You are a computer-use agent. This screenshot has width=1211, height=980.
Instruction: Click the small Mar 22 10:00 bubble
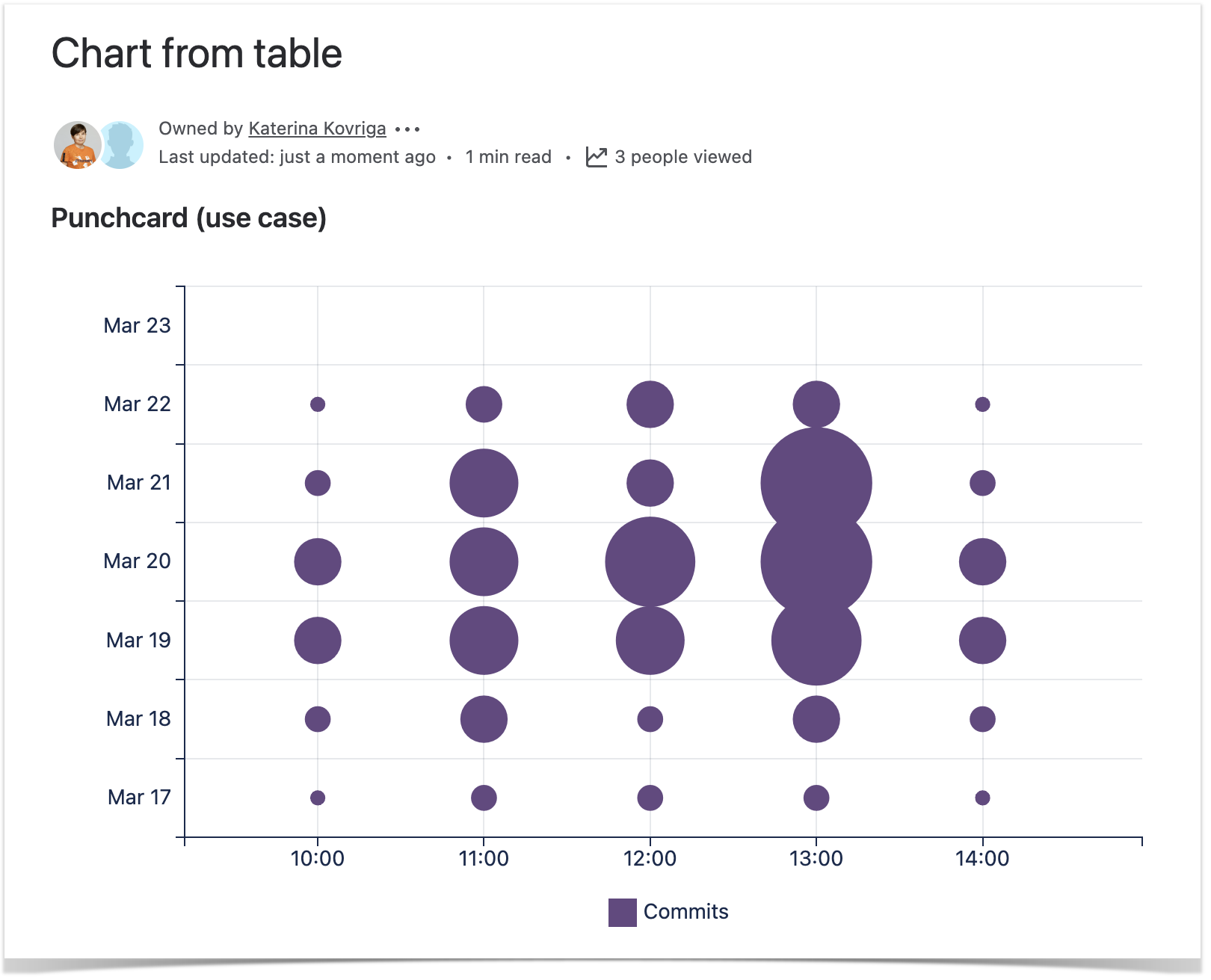(318, 404)
